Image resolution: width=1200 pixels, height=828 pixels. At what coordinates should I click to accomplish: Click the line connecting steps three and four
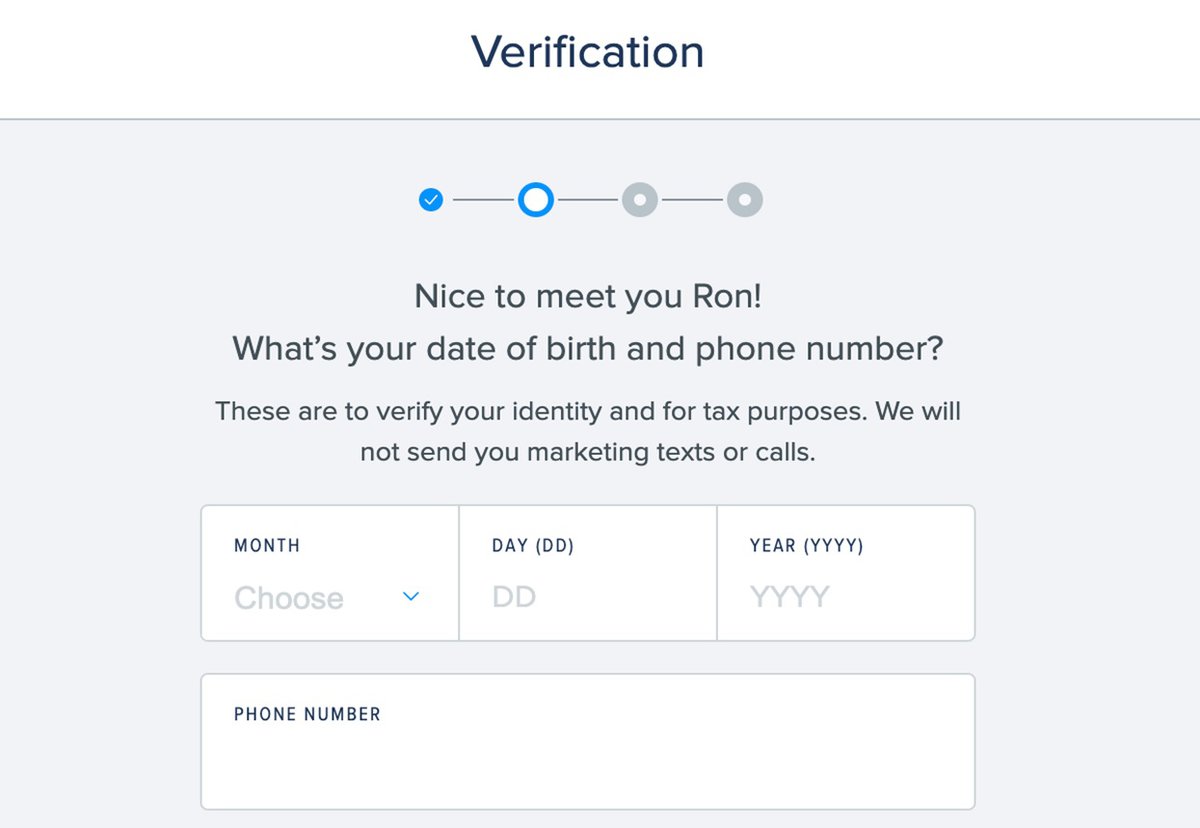click(x=693, y=200)
